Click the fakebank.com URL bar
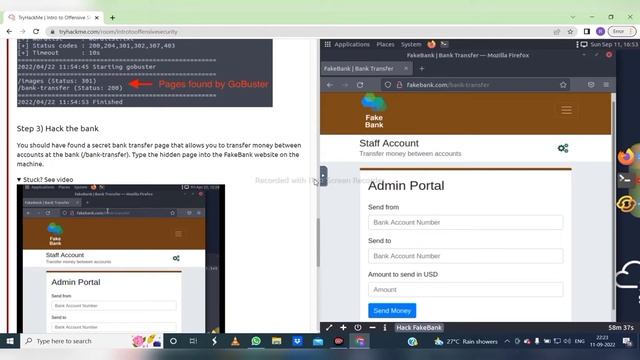The height and width of the screenshot is (360, 640). [x=476, y=85]
